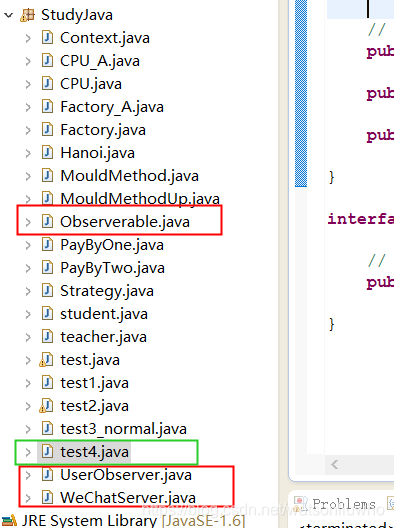Click the teacher.java file icon
The width and height of the screenshot is (394, 528).
(x=47, y=337)
